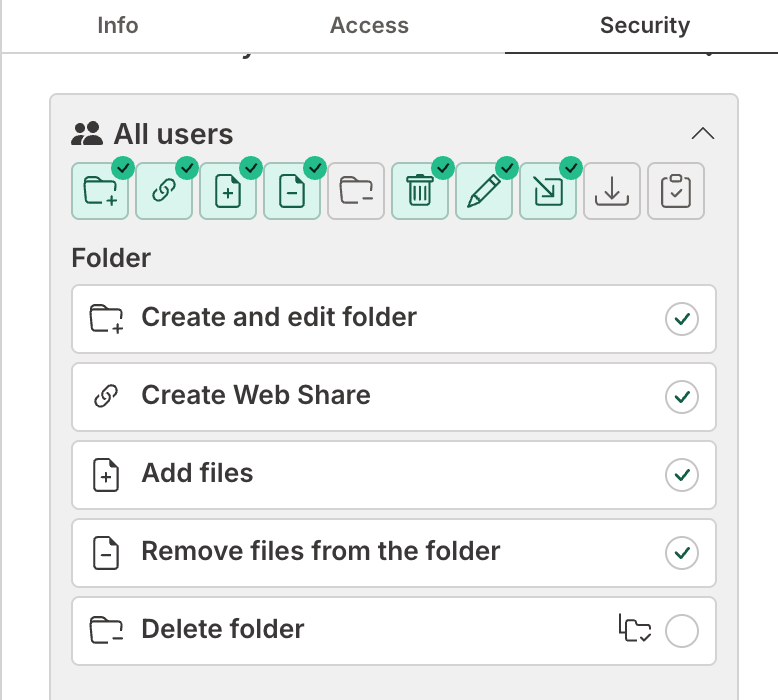Enable the download permission icon
This screenshot has width=778, height=700.
pos(612,191)
